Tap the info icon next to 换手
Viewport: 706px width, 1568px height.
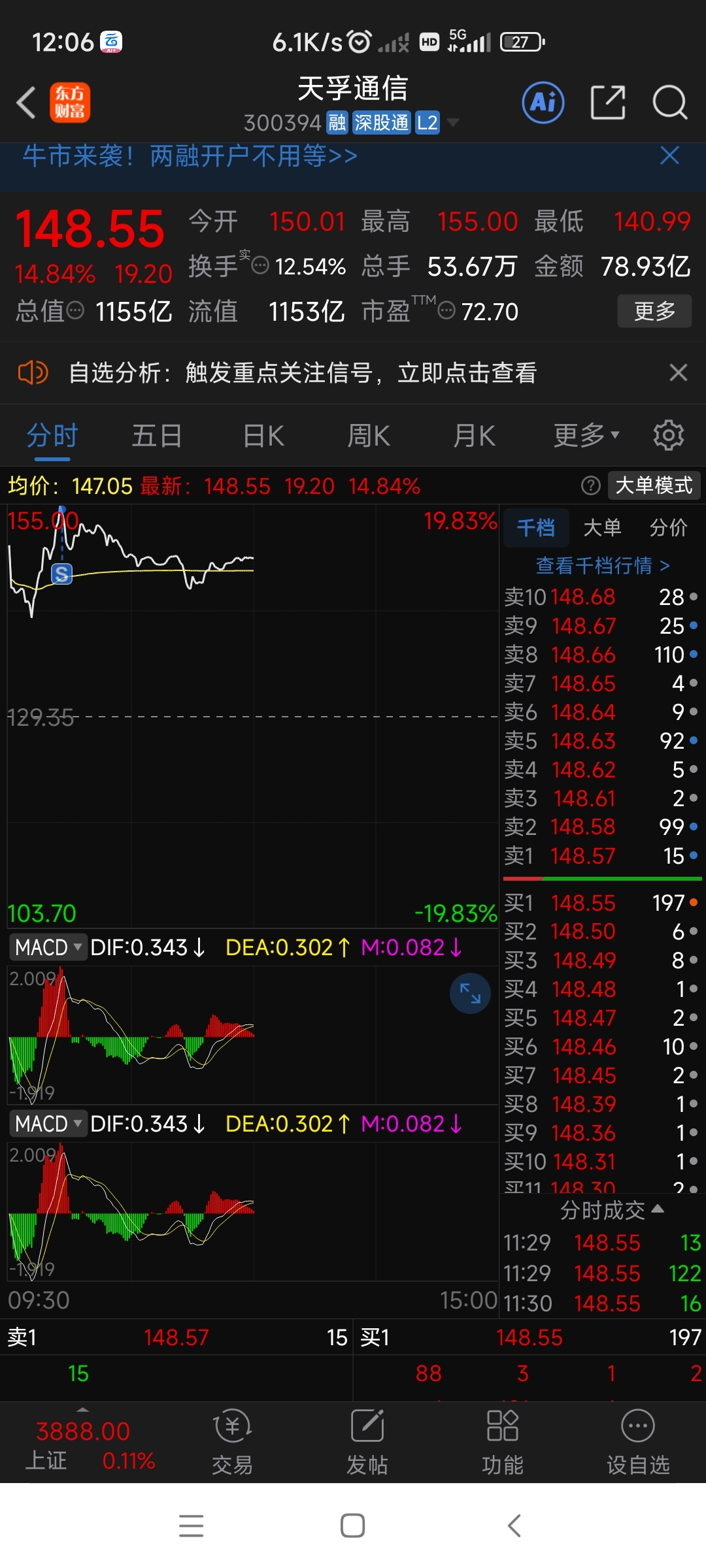(260, 266)
